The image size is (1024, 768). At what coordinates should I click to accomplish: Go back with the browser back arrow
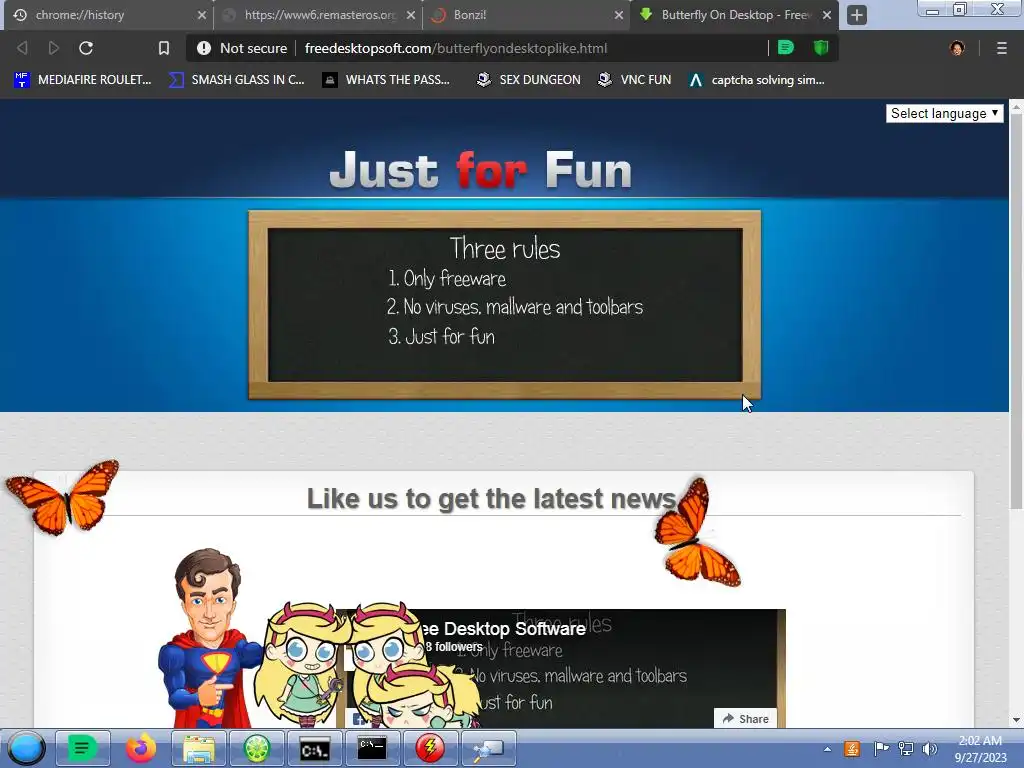(22, 48)
